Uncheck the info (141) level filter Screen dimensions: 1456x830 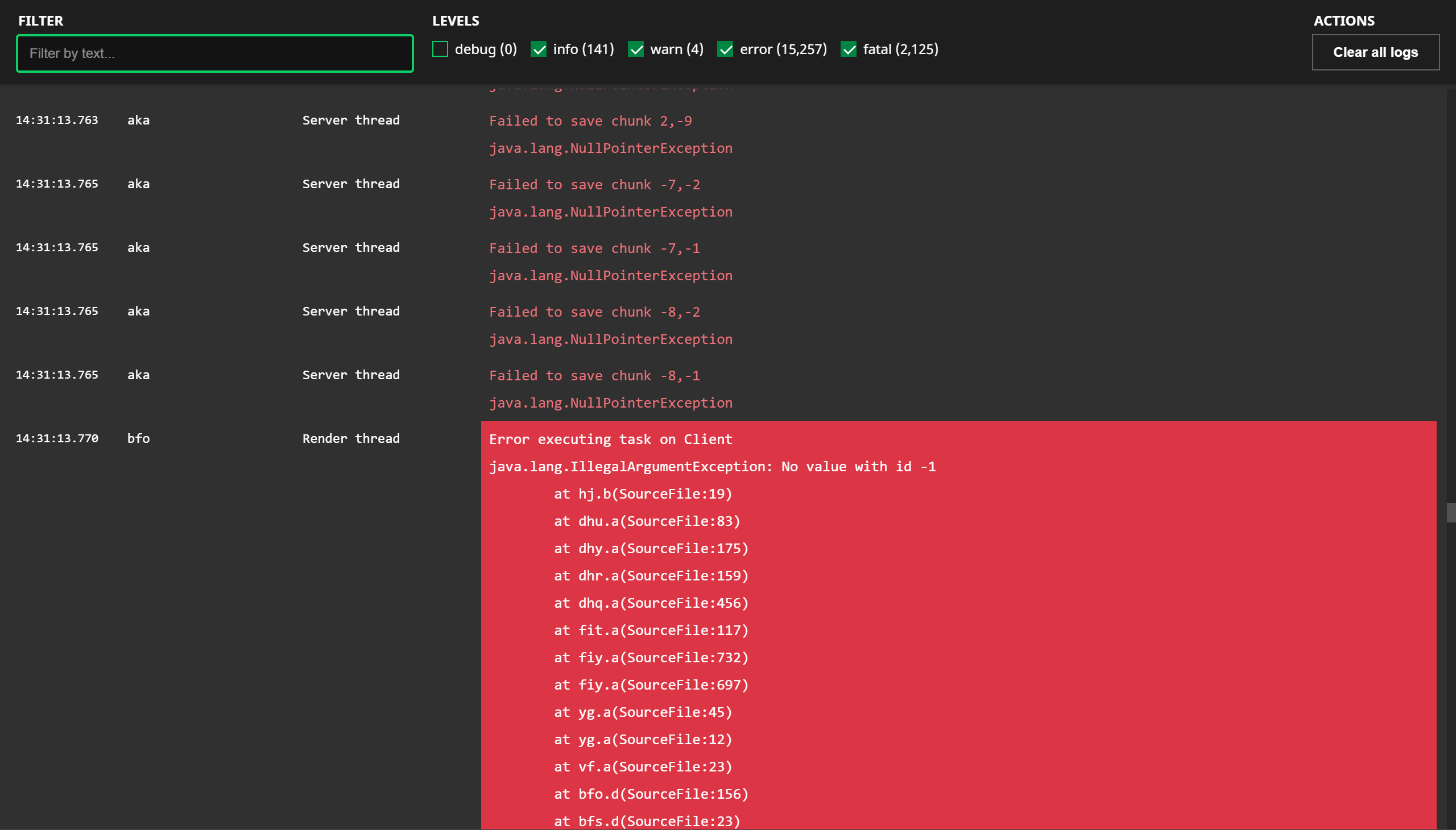coord(539,49)
